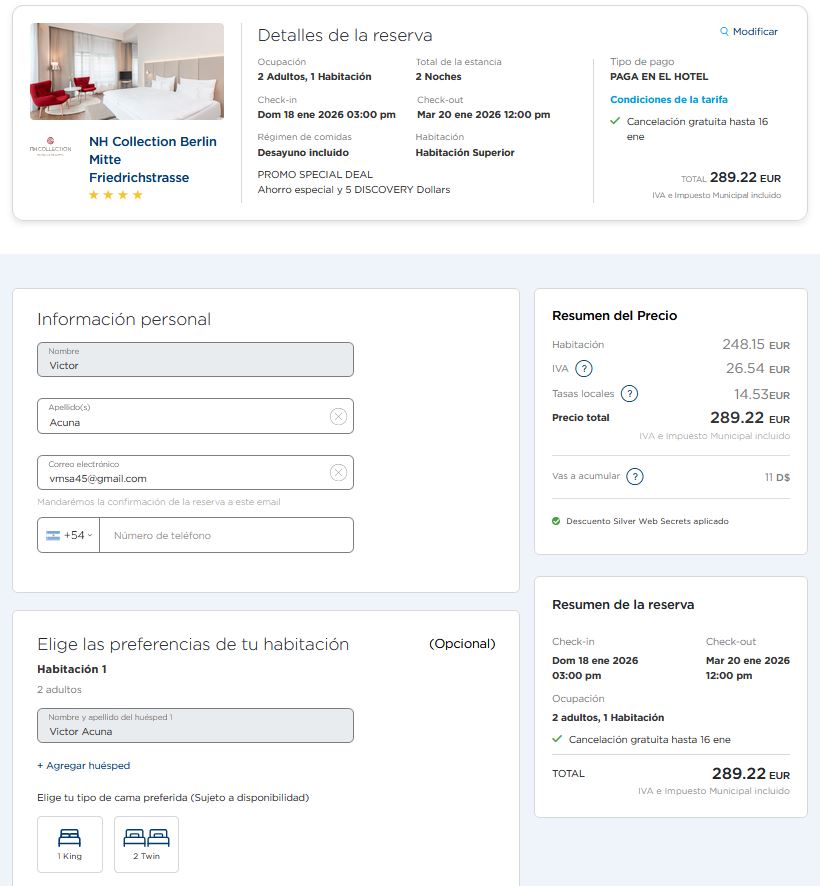
Task: Open NH Collection Berlin Mitte Friedrichstrasse link
Action: 152,159
